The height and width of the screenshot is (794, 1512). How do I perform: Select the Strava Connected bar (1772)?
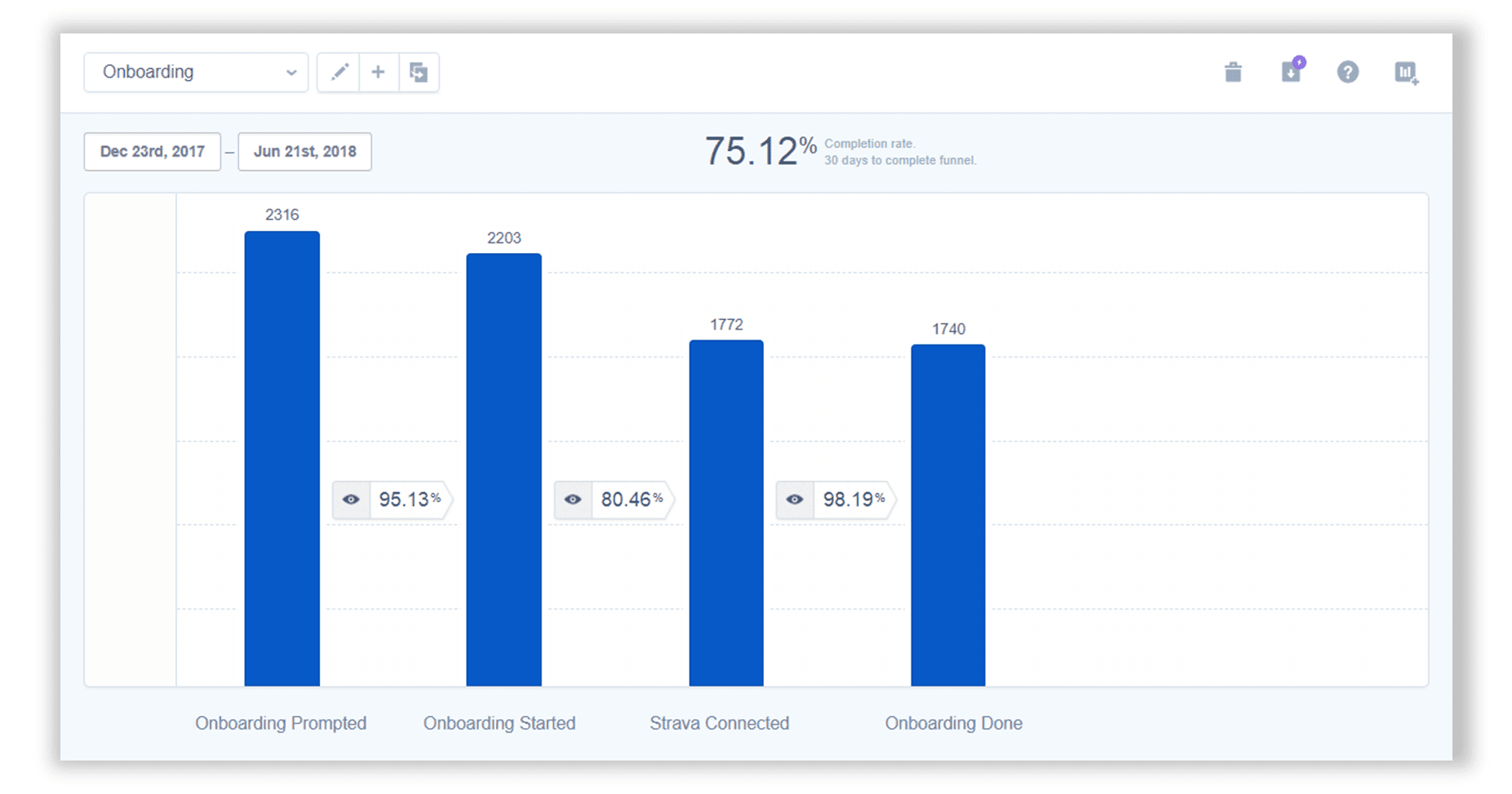(726, 512)
